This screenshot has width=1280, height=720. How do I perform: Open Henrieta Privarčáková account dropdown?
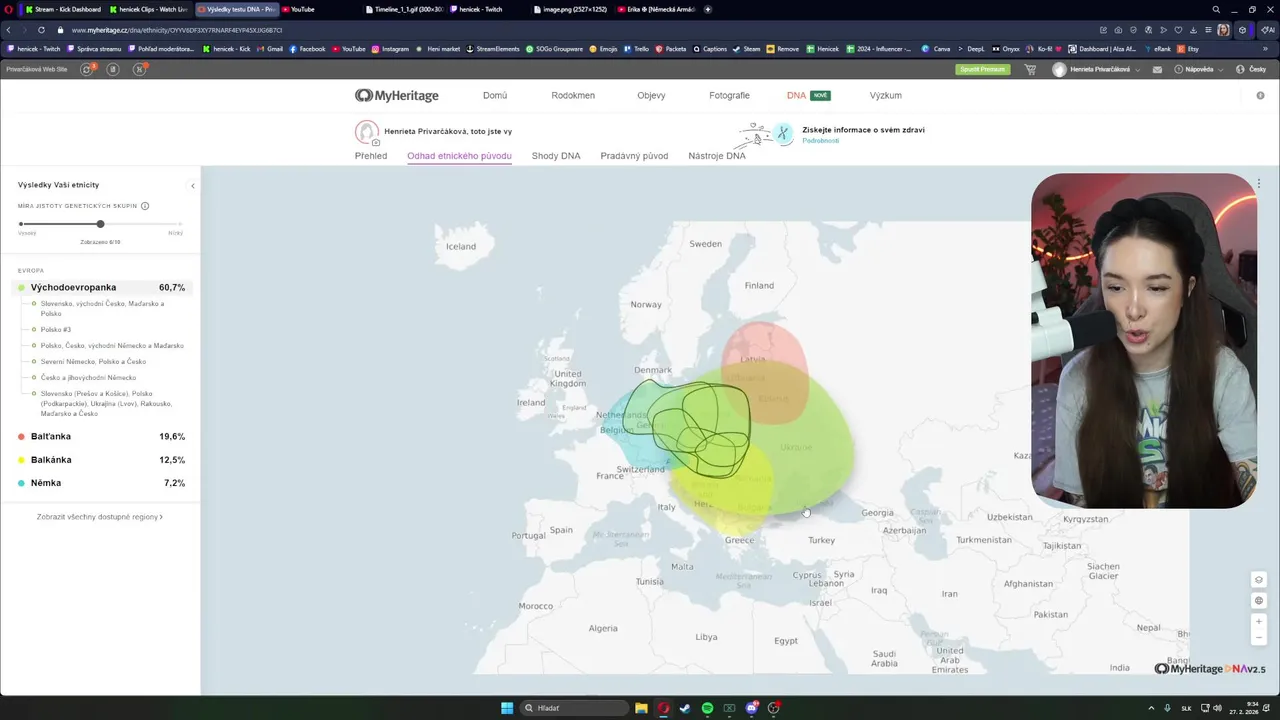click(x=1098, y=70)
